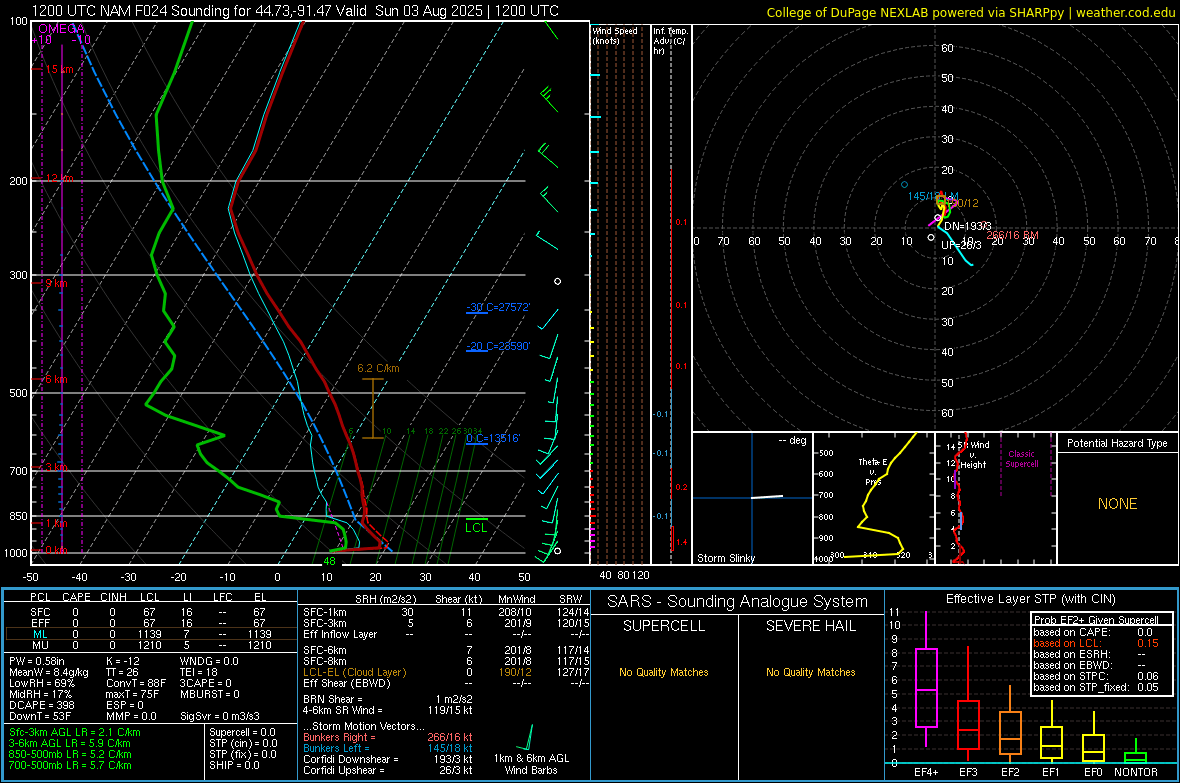Click 700-500mb LR = 5.7 C/km
The height and width of the screenshot is (783, 1180).
tap(70, 765)
